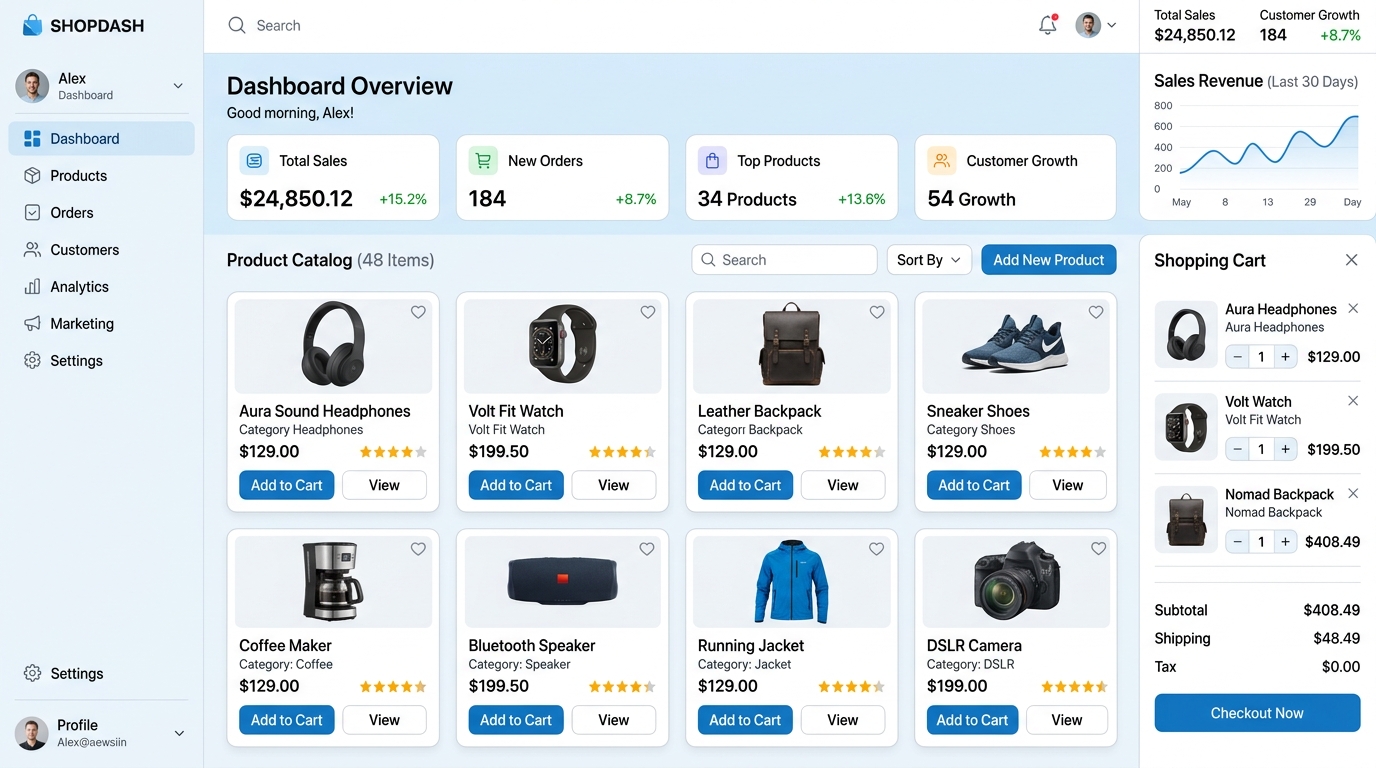Click the Add New Product button
Screen dimensions: 1376x768
point(1048,260)
